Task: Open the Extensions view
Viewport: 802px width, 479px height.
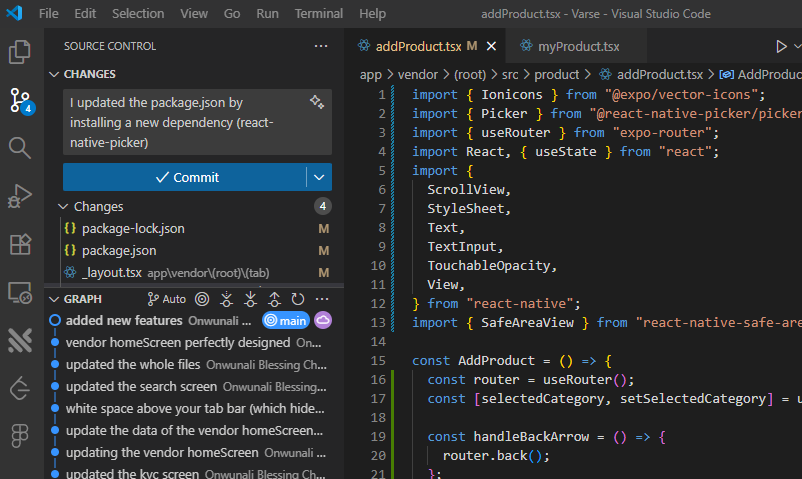Action: pyautogui.click(x=20, y=244)
